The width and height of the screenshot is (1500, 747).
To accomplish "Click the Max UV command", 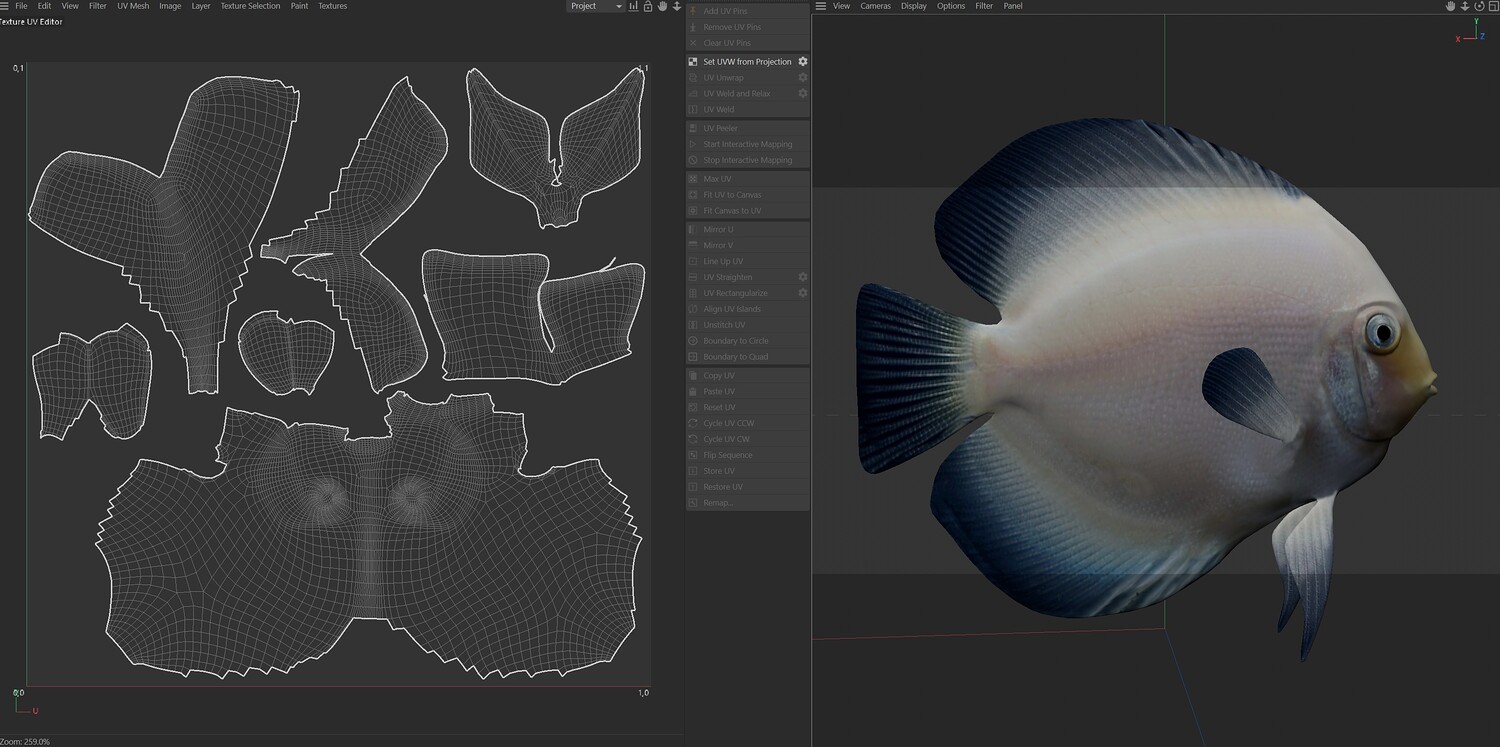I will pyautogui.click(x=748, y=179).
